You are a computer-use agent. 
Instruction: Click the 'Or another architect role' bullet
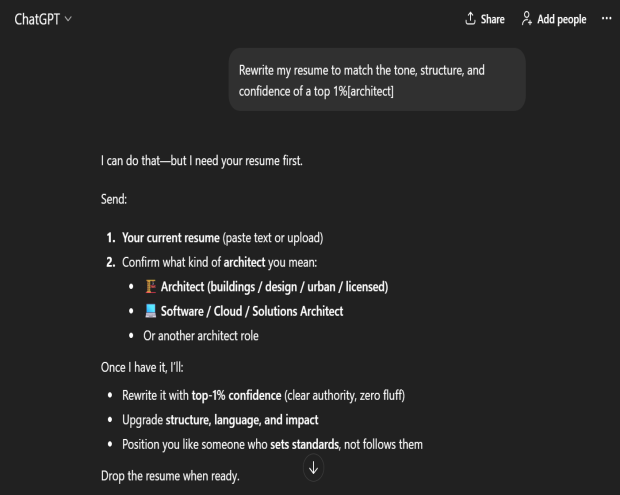coord(201,336)
